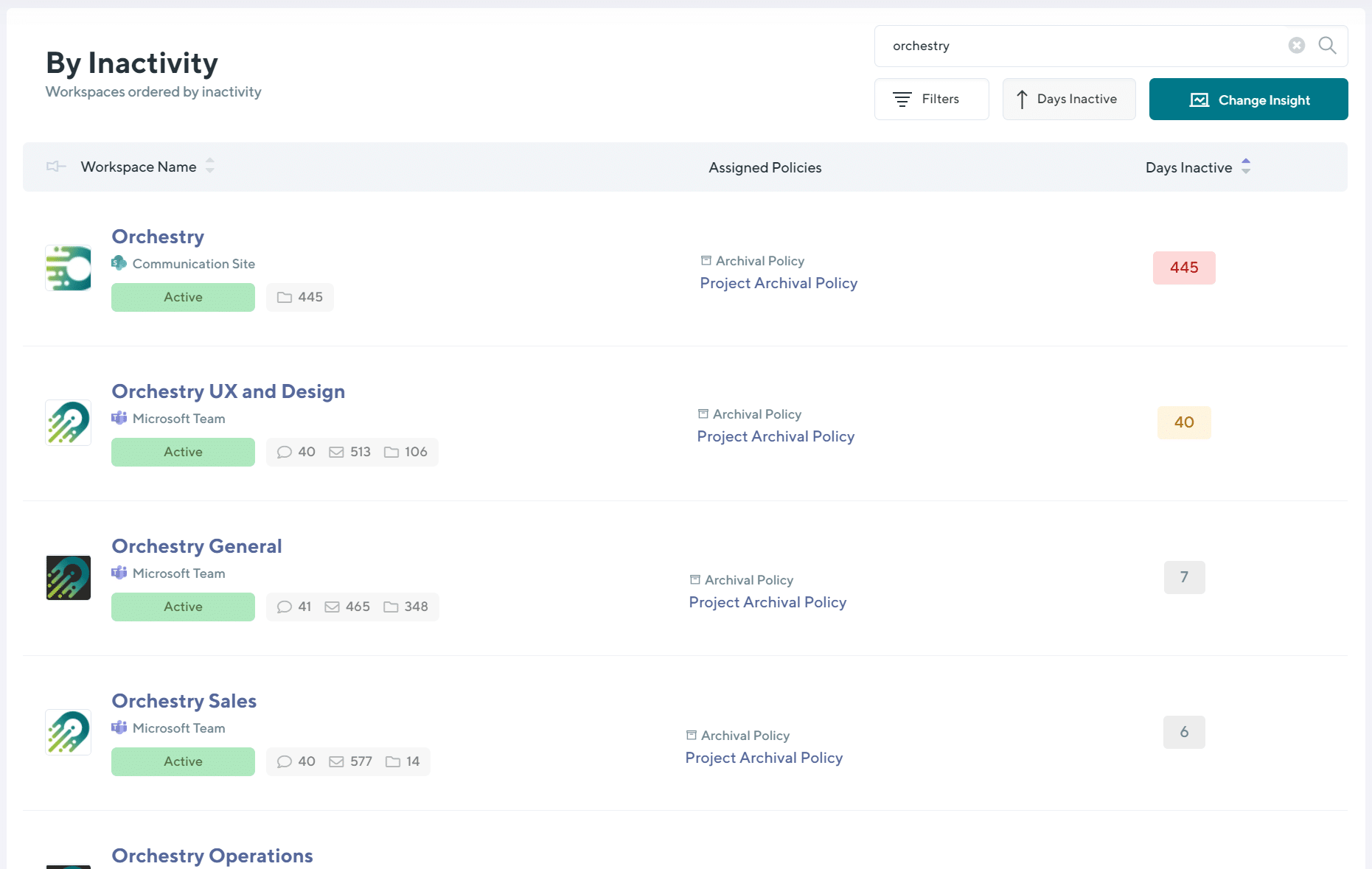
Task: Click archive icon in Orchestry Sales policy
Action: tap(691, 735)
